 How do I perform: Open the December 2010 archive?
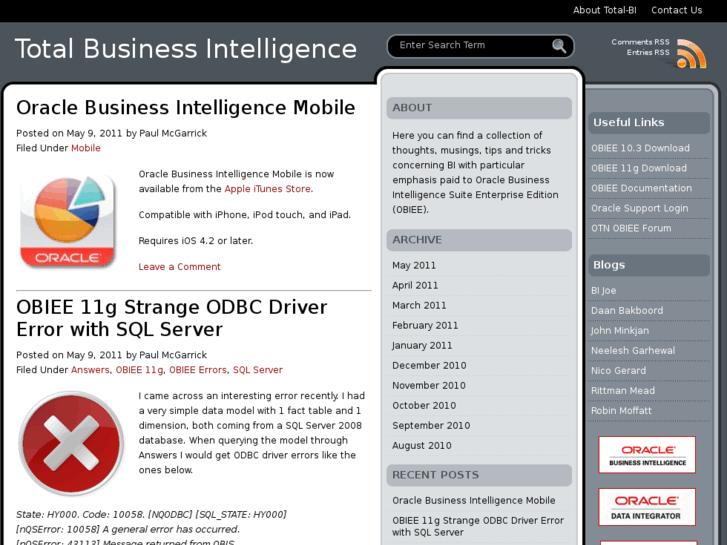click(429, 365)
